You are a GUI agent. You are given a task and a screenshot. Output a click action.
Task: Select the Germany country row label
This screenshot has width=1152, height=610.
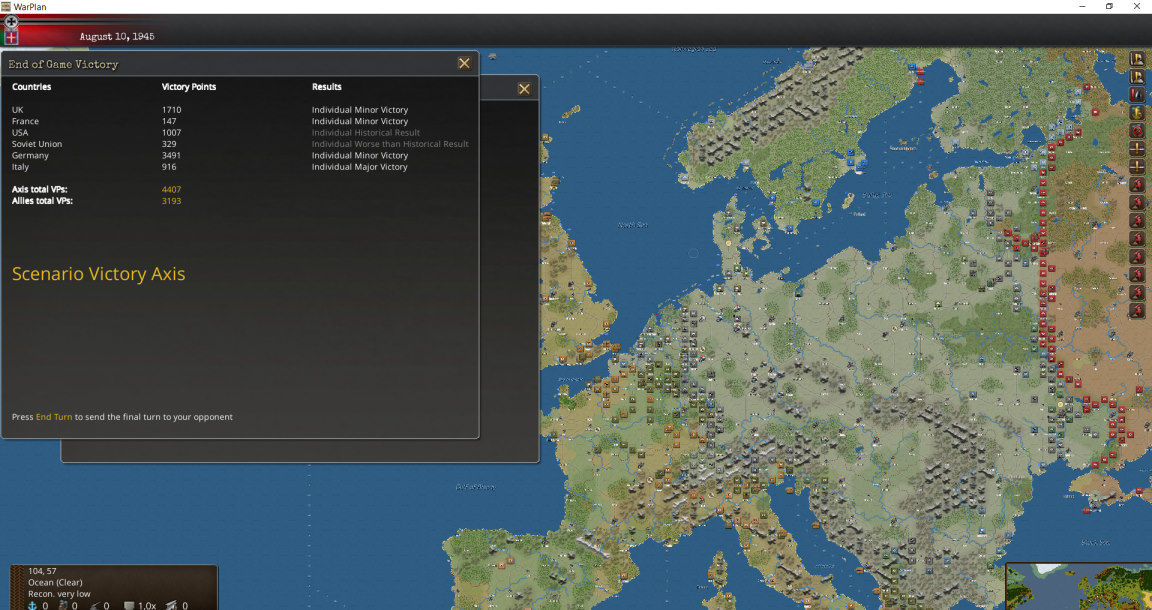[x=30, y=156]
